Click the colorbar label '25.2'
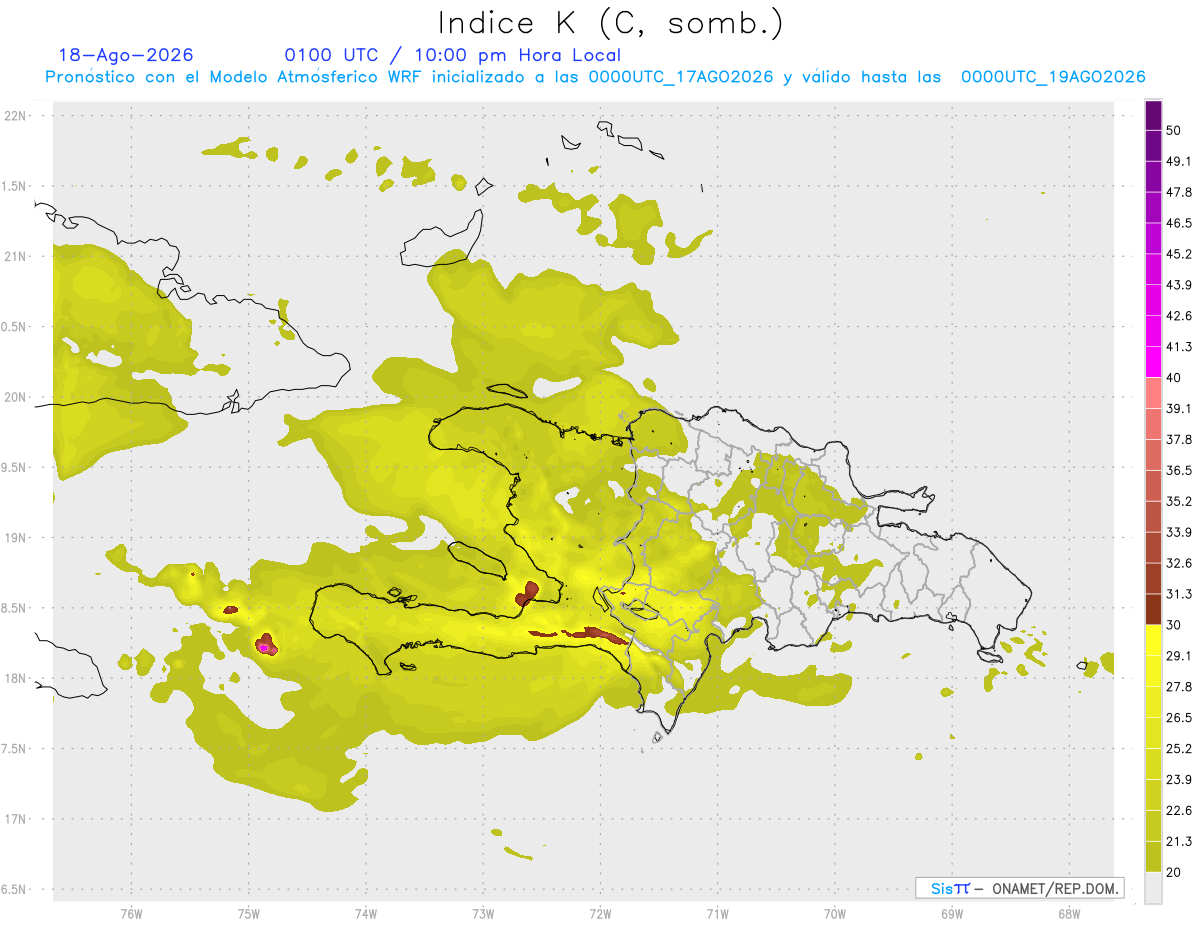This screenshot has width=1200, height=927. coord(1179,749)
